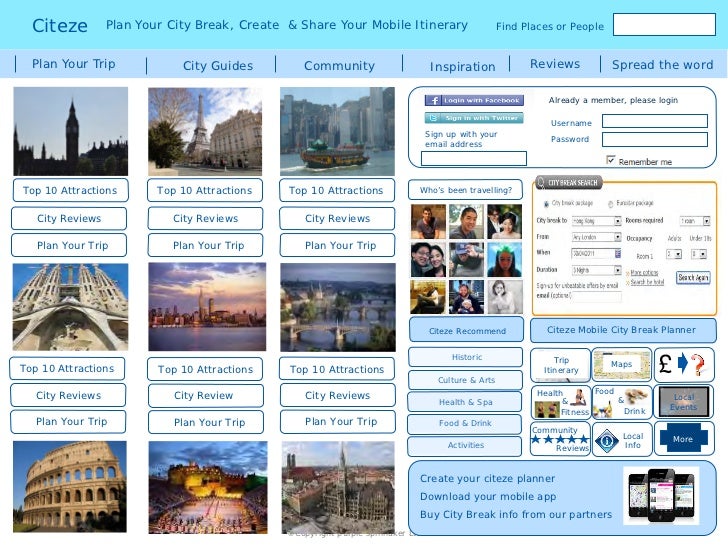Click the Citeze logo
This screenshot has width=728, height=546.
[60, 26]
